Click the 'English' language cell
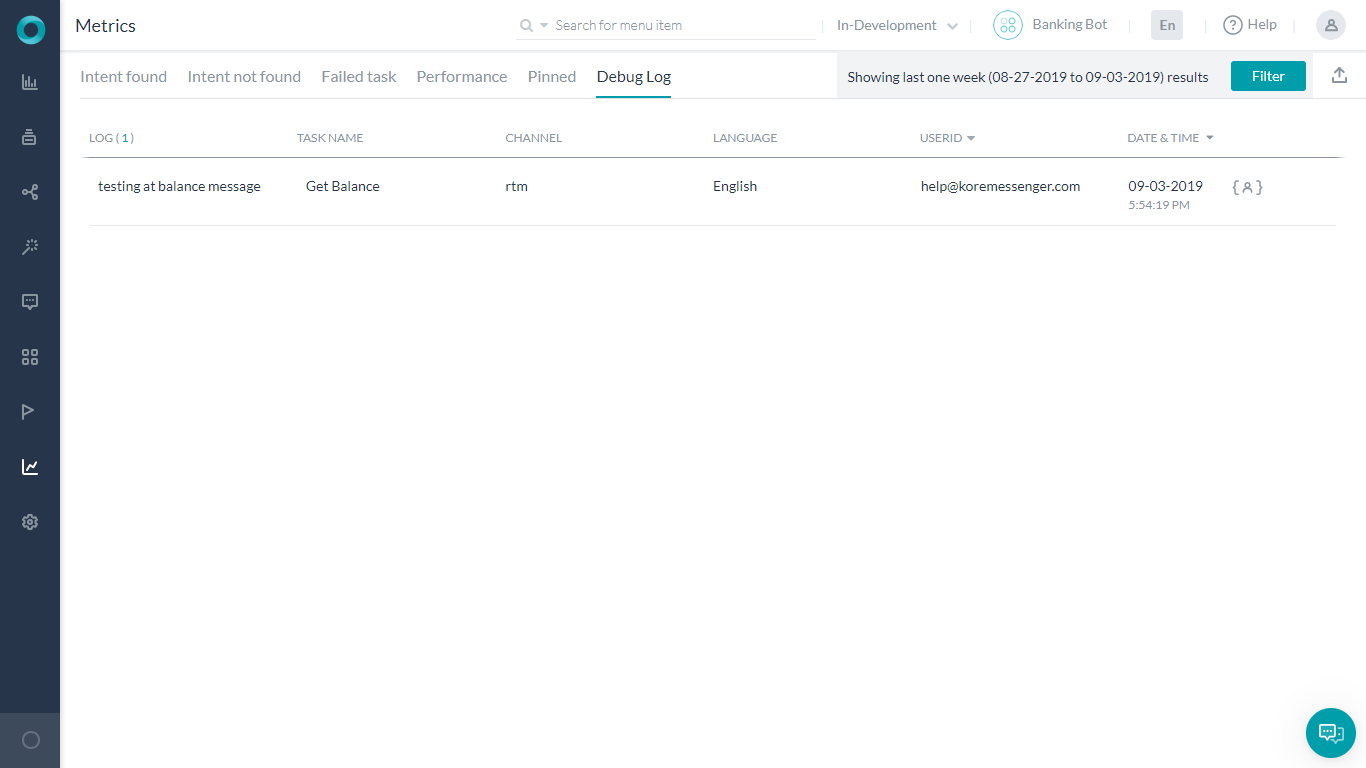Image resolution: width=1366 pixels, height=768 pixels. point(735,186)
